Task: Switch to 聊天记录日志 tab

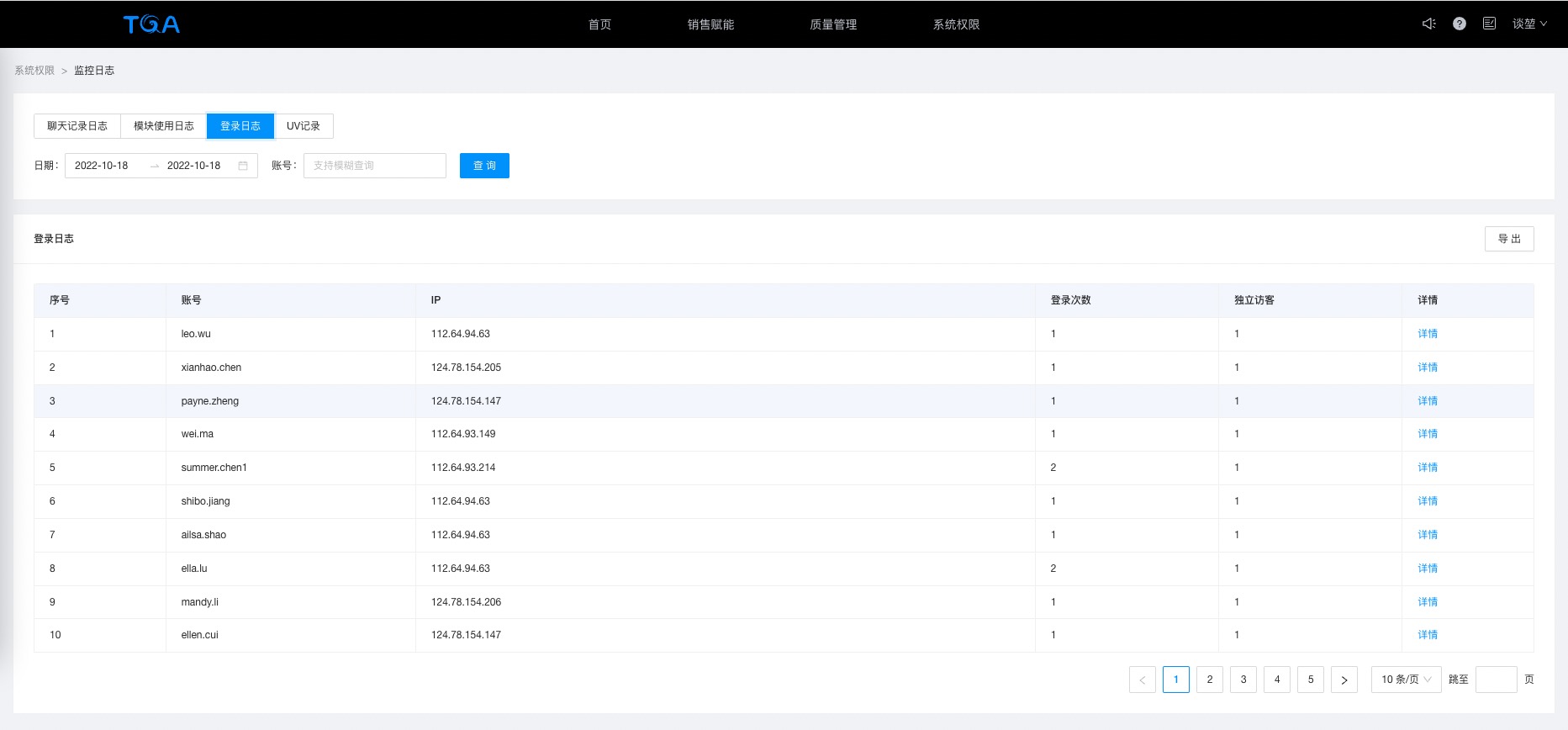Action: click(77, 126)
